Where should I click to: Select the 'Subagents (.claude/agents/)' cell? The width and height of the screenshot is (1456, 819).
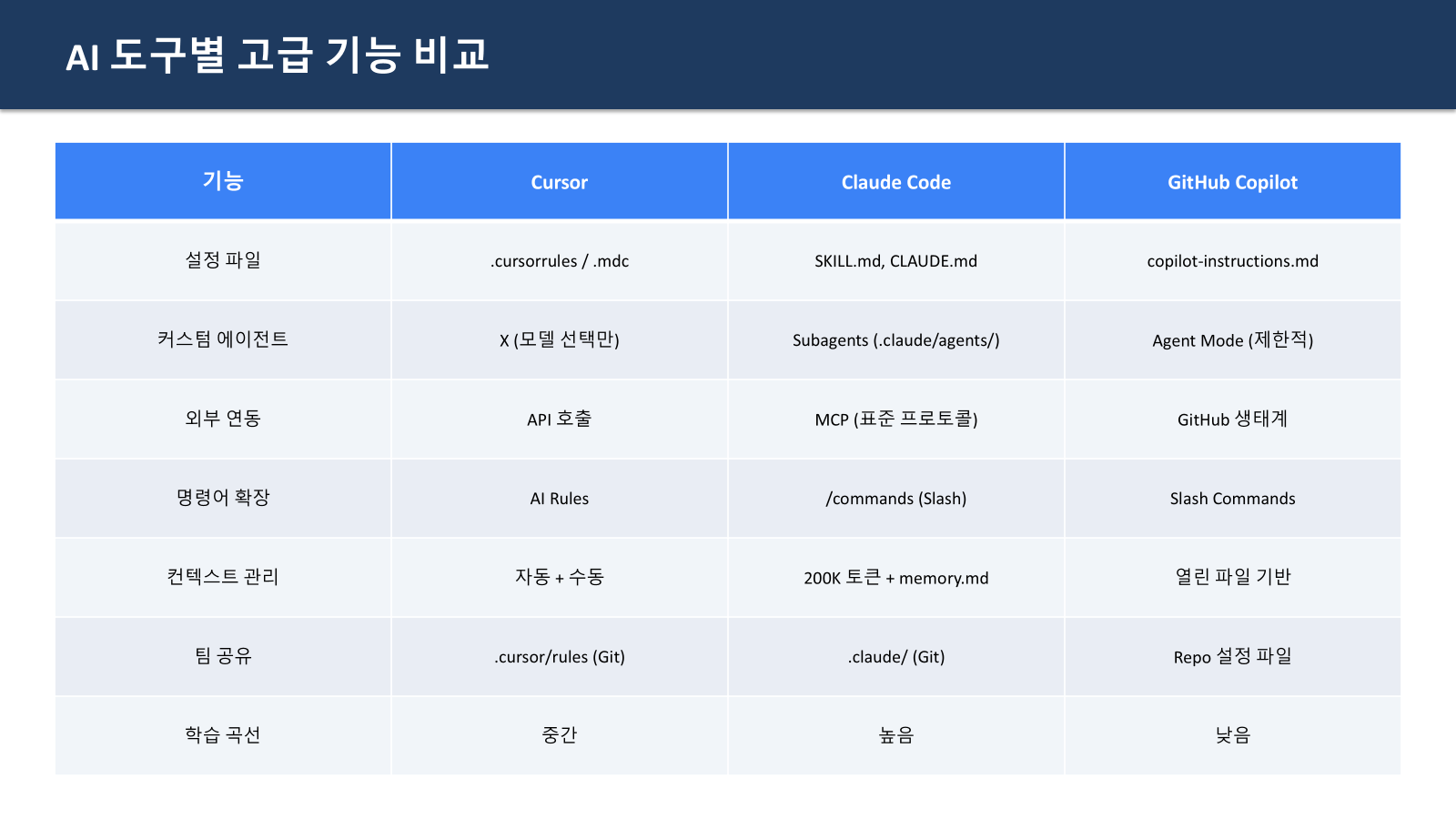coord(896,339)
